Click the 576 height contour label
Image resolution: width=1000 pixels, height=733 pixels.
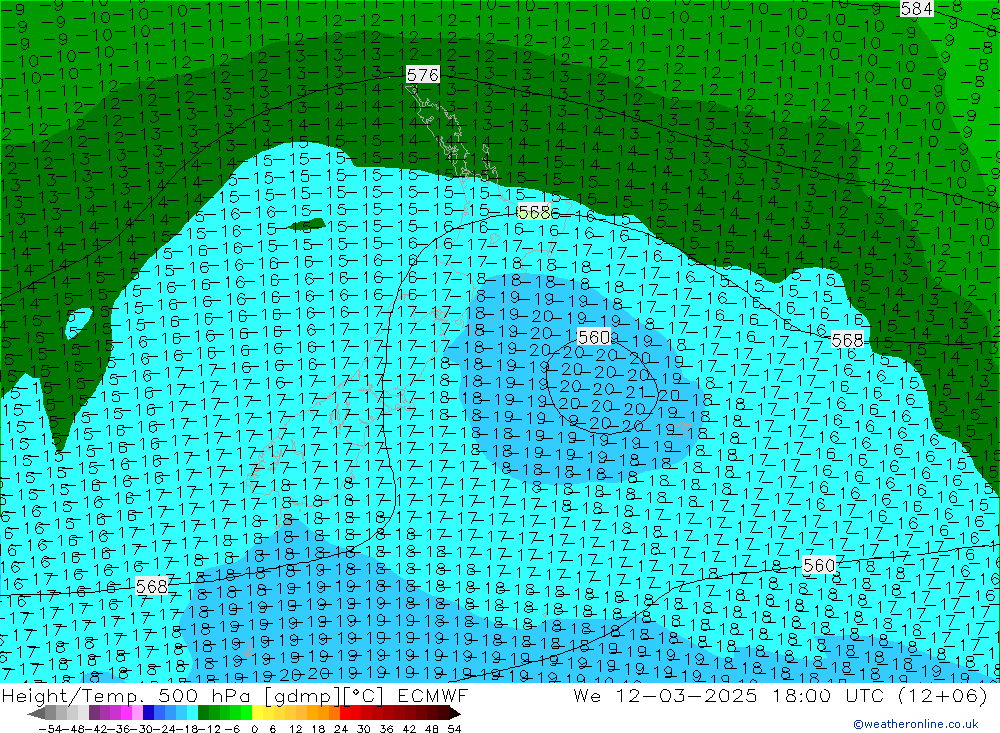423,75
